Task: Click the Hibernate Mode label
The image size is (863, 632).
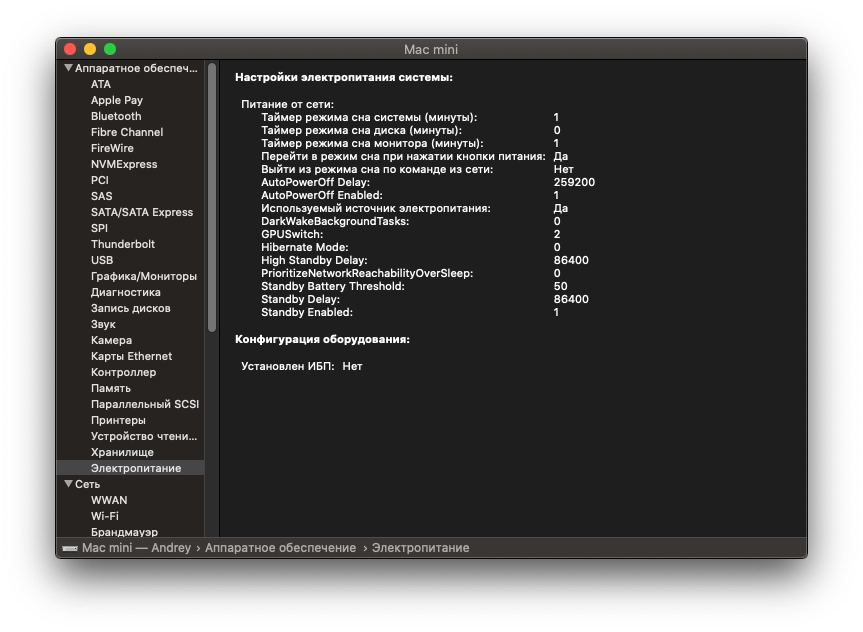Action: [304, 247]
